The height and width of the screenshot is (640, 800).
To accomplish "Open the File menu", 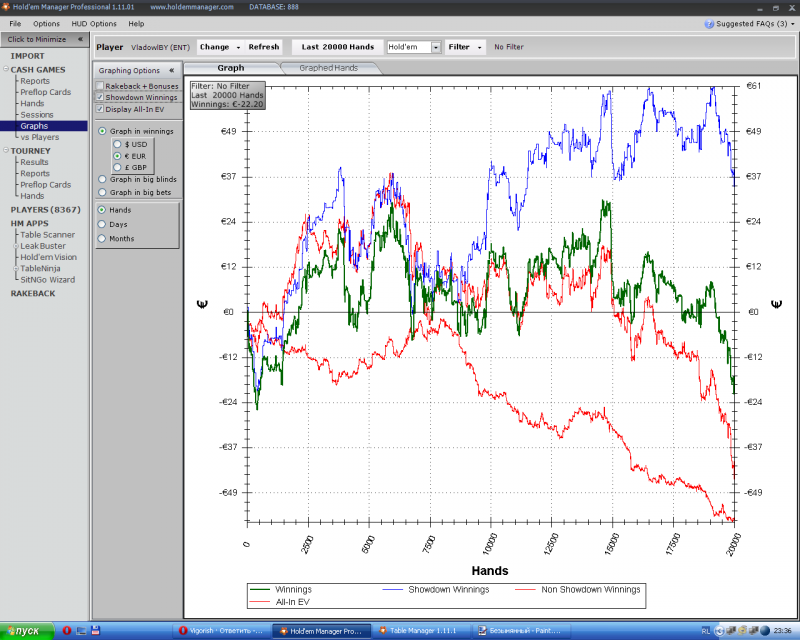I will [x=15, y=23].
